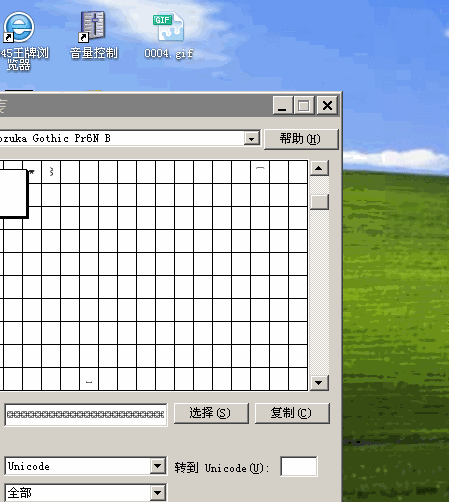Close the character map window
The image size is (449, 502).
pos(327,106)
